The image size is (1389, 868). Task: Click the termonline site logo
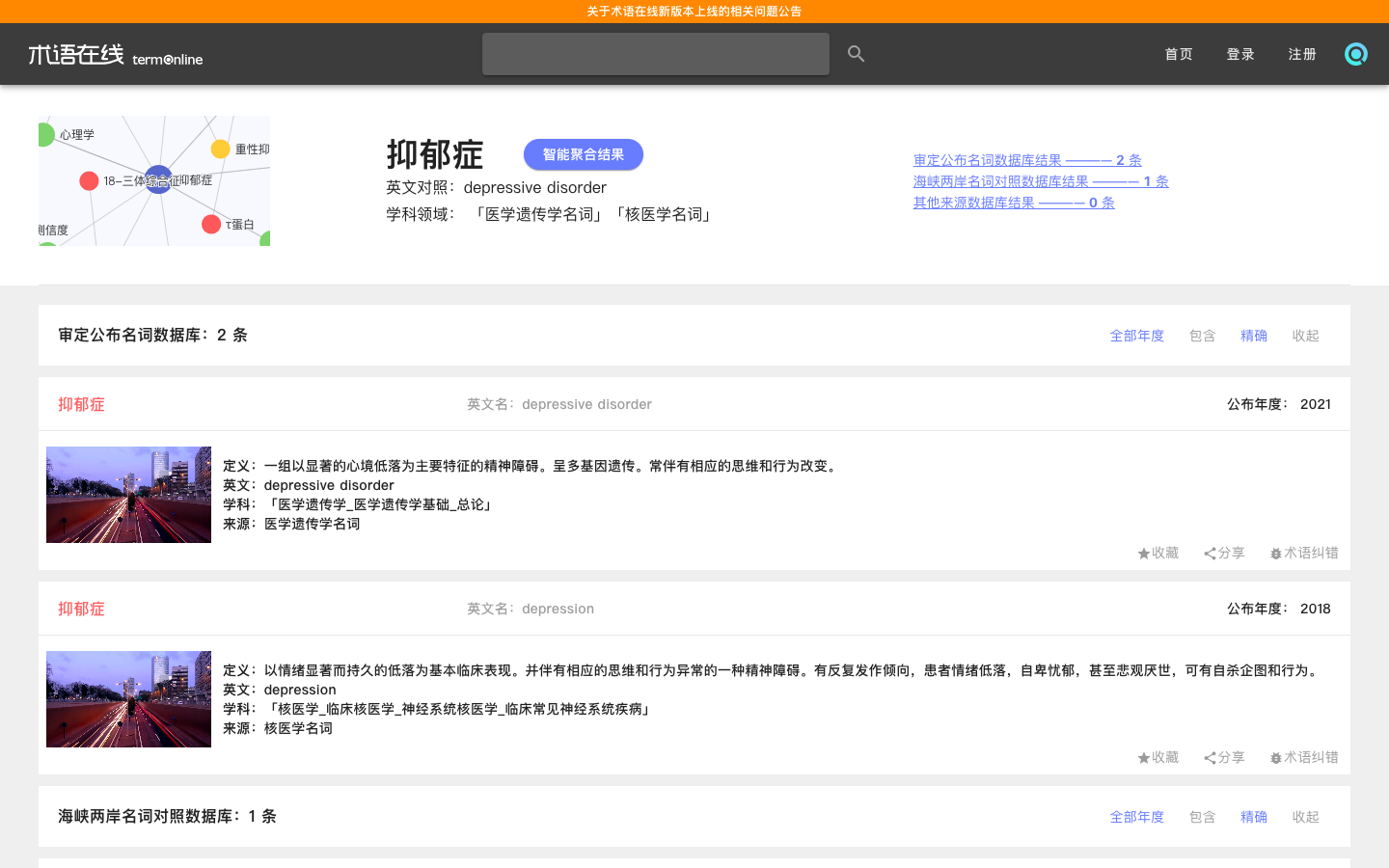[x=115, y=55]
